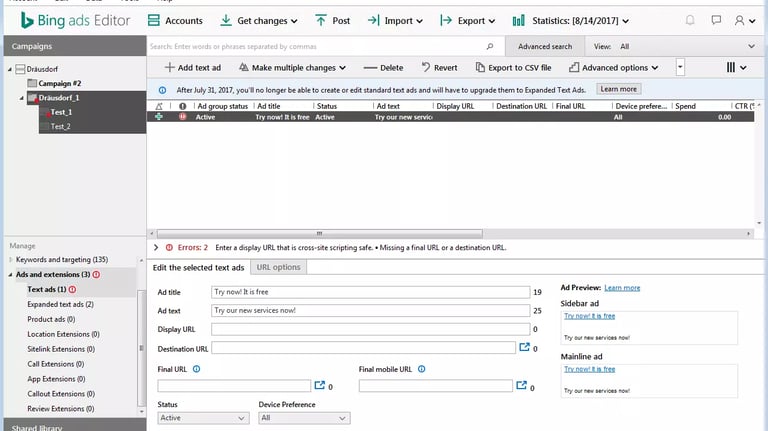
Task: Sort by the error circle column header
Action: [x=182, y=106]
